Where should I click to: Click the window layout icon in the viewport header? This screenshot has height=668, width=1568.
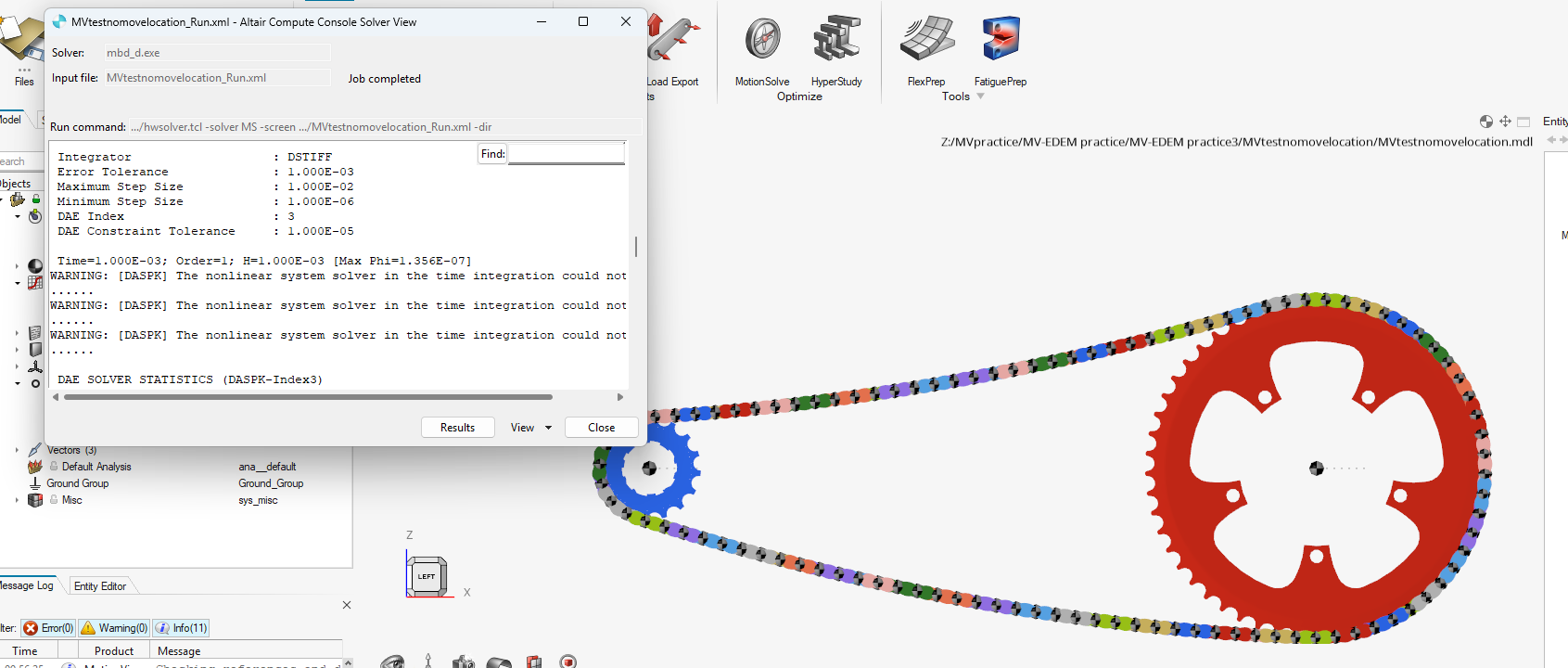[x=1523, y=122]
